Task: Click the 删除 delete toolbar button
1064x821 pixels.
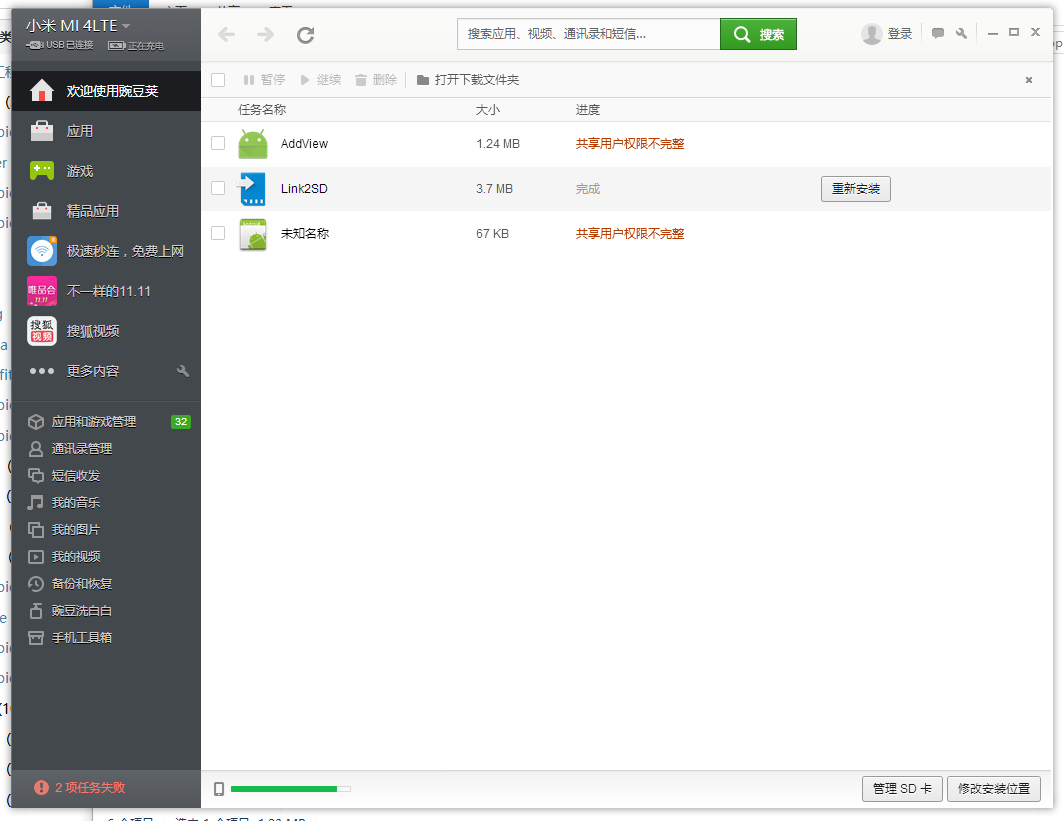Action: click(x=376, y=80)
